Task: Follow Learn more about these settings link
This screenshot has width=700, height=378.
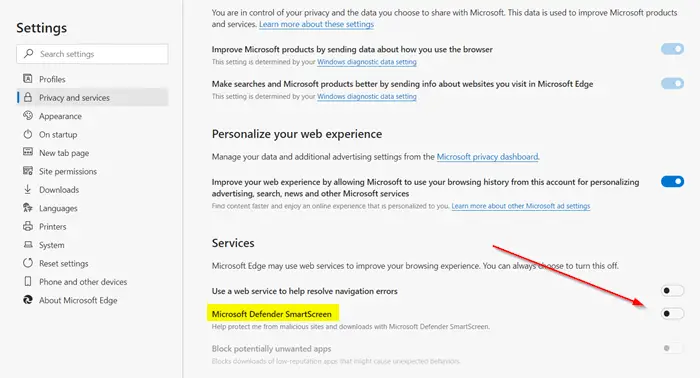Action: [316, 24]
